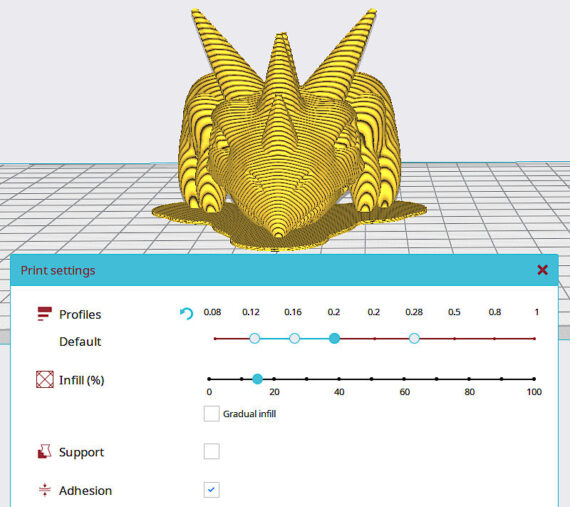The width and height of the screenshot is (570, 507).
Task: Select the 0.28 profile slider node
Action: coord(414,338)
